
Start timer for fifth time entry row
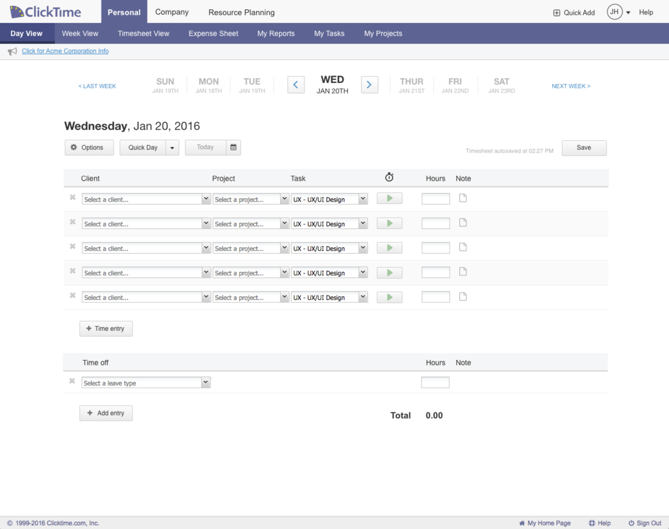[x=389, y=297]
